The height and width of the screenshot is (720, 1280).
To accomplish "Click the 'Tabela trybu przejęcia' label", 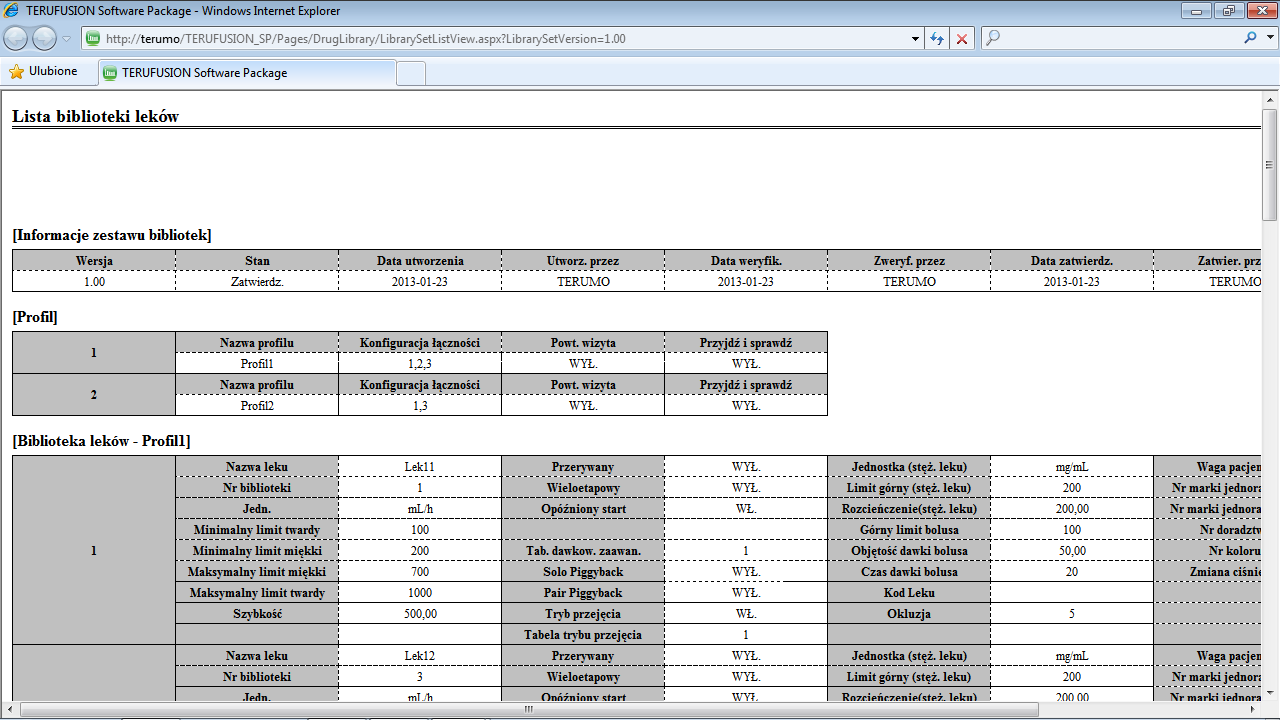I will point(583,635).
